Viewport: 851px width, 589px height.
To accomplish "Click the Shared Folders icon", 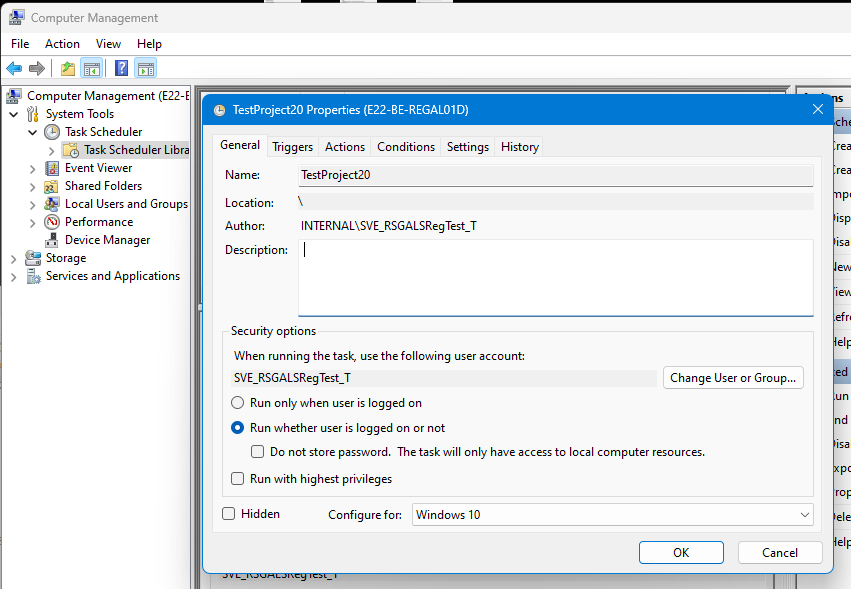I will point(52,186).
